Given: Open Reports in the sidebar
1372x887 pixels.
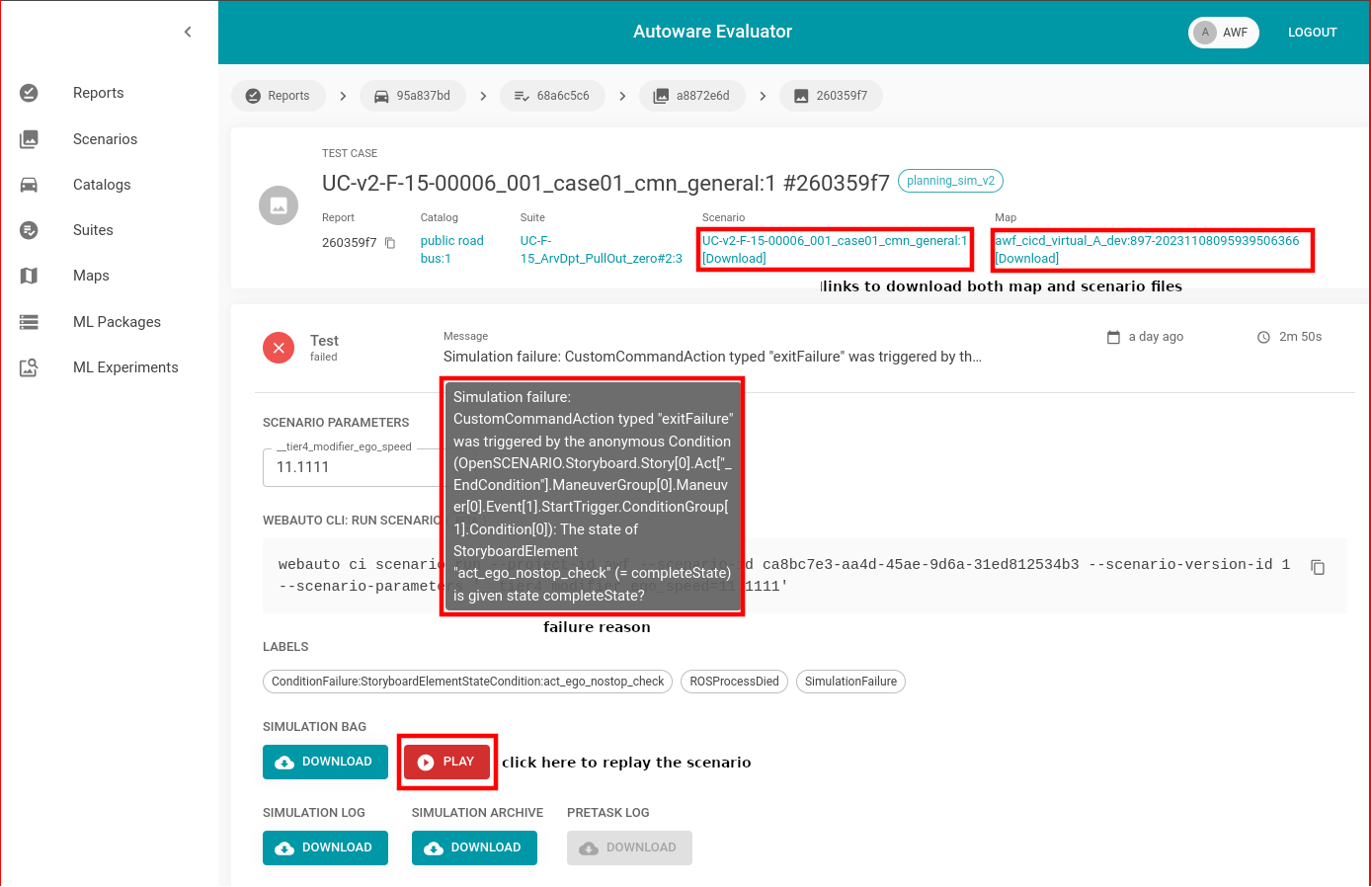Looking at the screenshot, I should (x=98, y=93).
